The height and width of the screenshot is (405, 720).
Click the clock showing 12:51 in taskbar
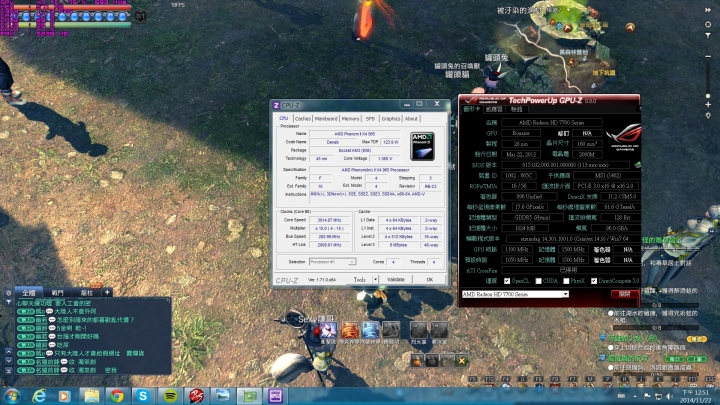(x=695, y=396)
